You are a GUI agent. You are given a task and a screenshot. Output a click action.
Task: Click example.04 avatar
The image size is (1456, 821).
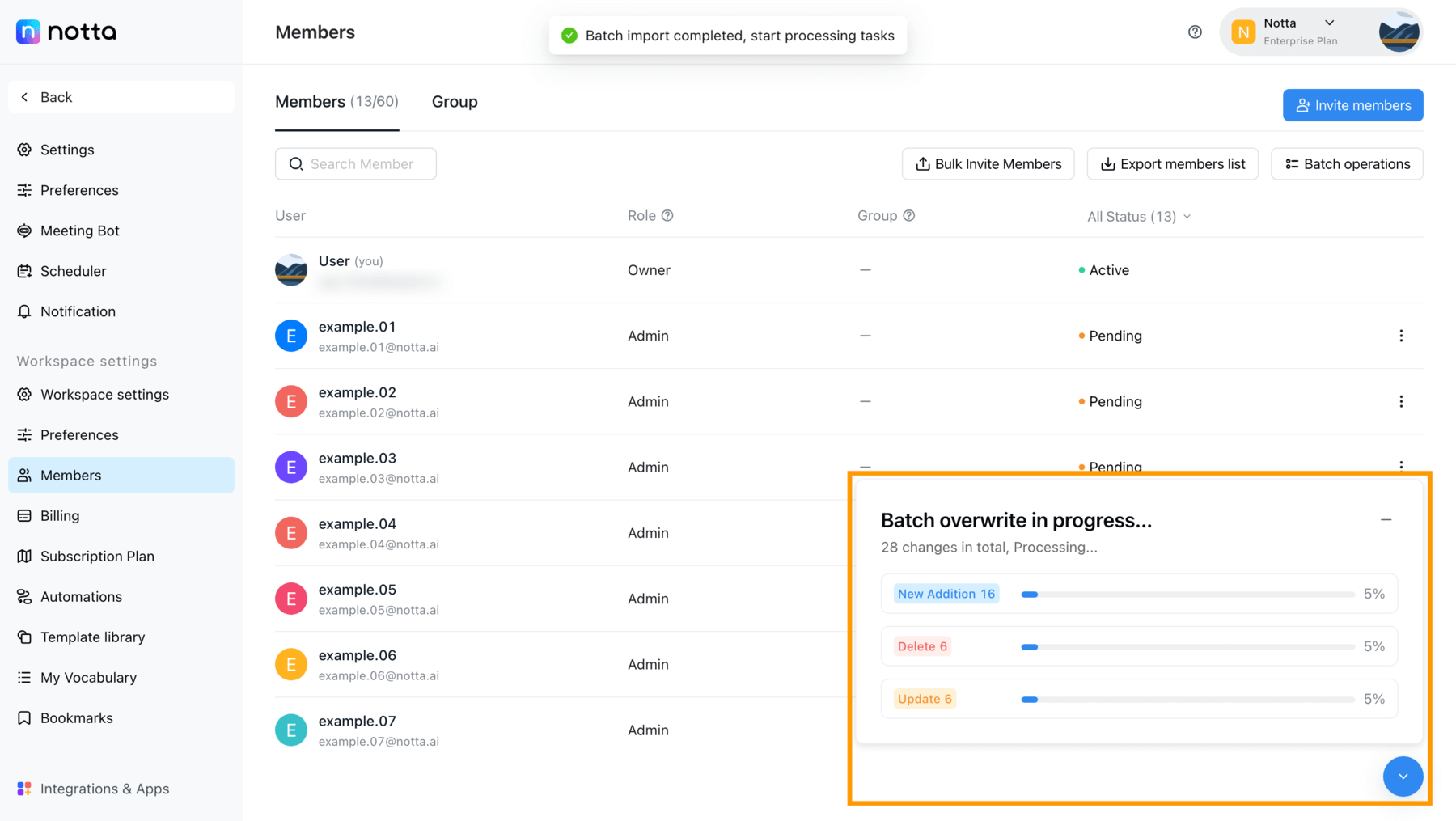point(291,532)
